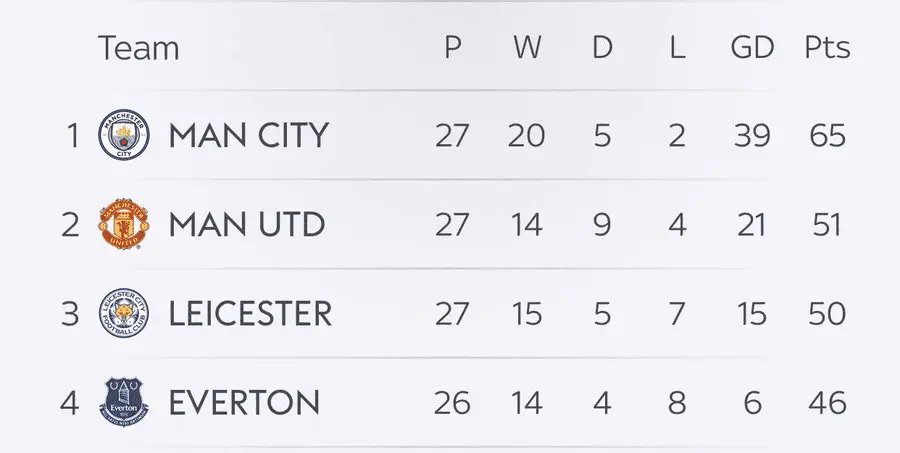Select Man Utd's goal difference of 21
This screenshot has height=453, width=900.
point(751,225)
